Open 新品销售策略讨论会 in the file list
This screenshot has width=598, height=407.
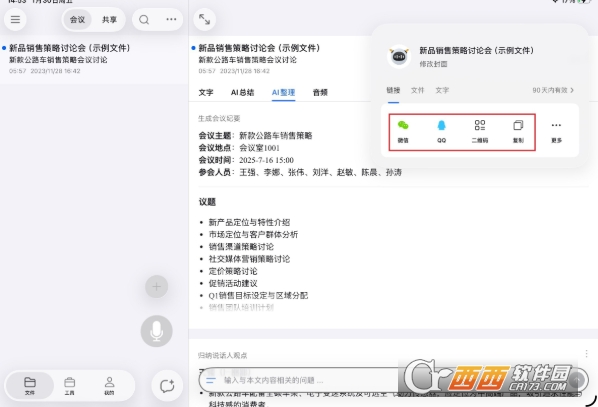click(x=94, y=59)
